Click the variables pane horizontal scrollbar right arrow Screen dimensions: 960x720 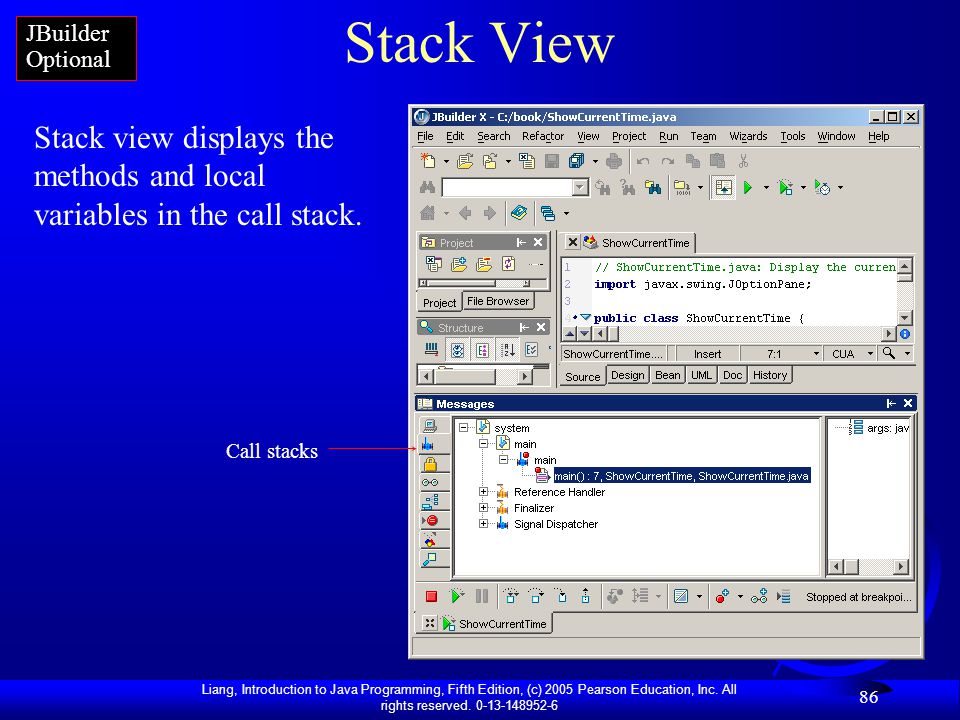tap(901, 566)
